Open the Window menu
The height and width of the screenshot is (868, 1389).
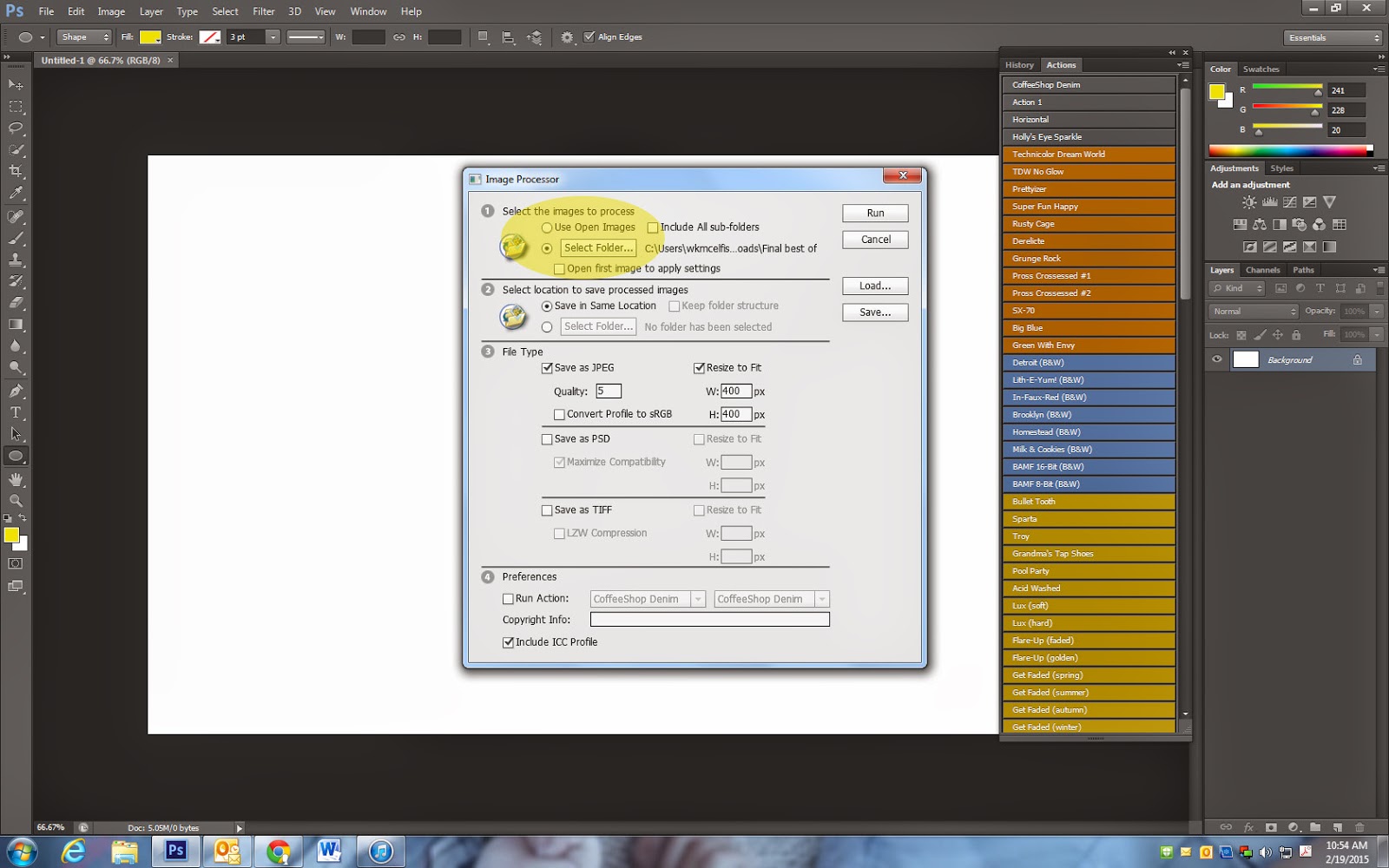click(x=368, y=11)
